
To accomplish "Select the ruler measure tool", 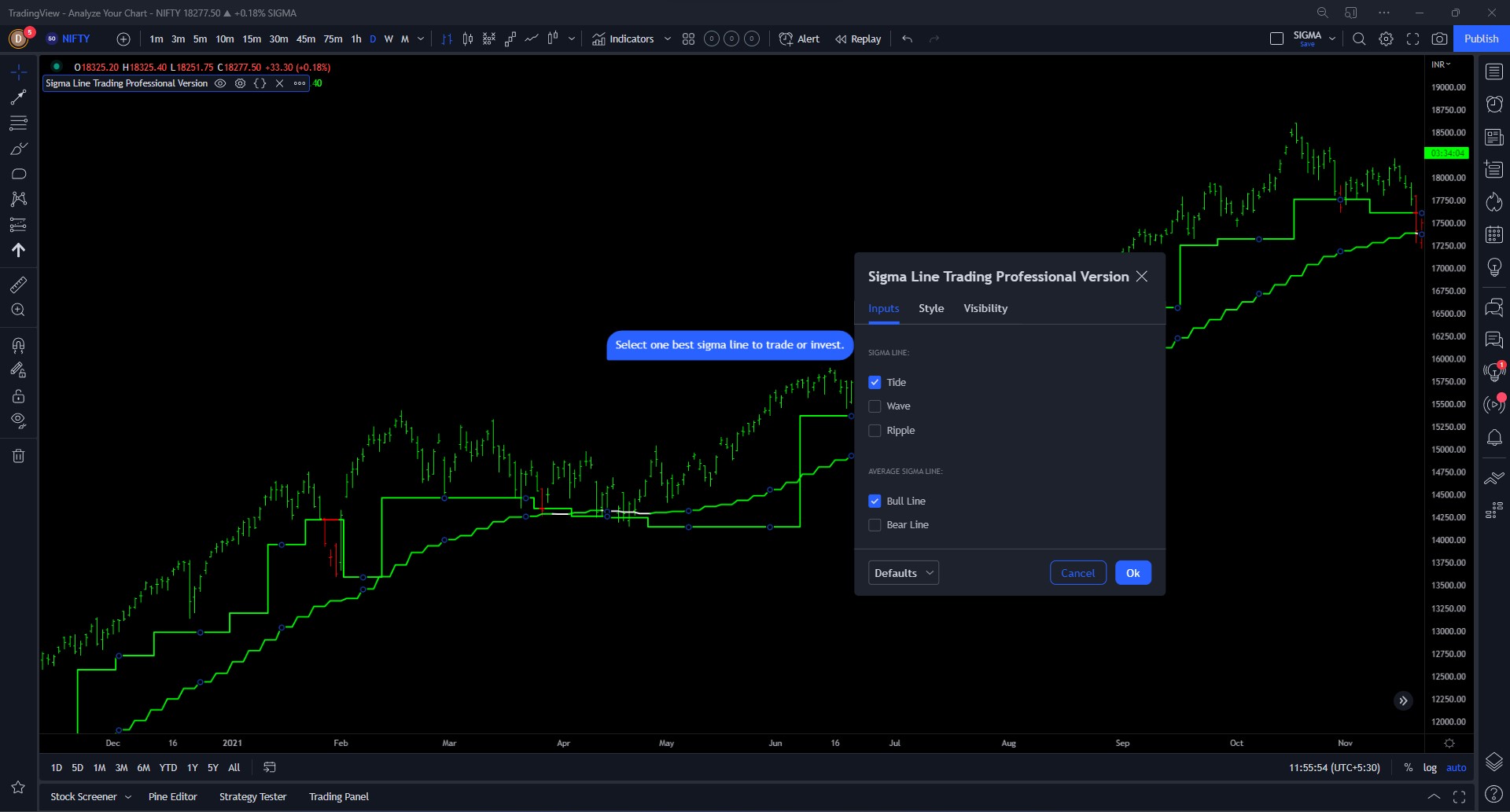I will point(18,285).
